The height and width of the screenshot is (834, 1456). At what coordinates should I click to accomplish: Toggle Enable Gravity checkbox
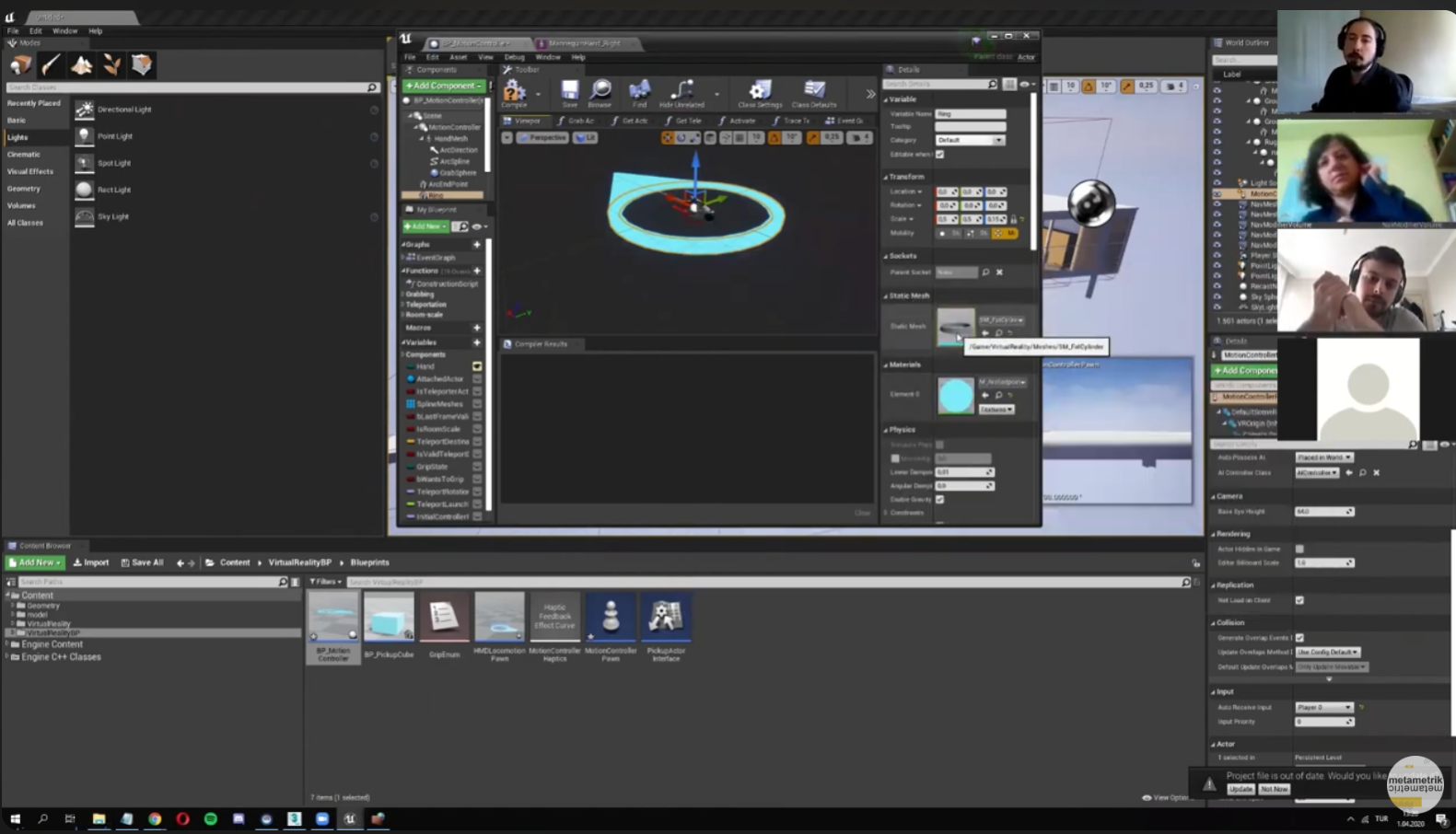pos(940,499)
